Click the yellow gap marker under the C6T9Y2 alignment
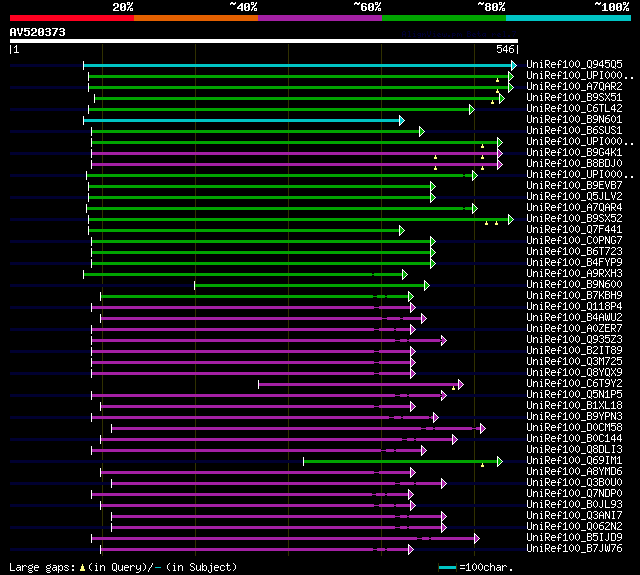The width and height of the screenshot is (640, 575). pyautogui.click(x=453, y=388)
